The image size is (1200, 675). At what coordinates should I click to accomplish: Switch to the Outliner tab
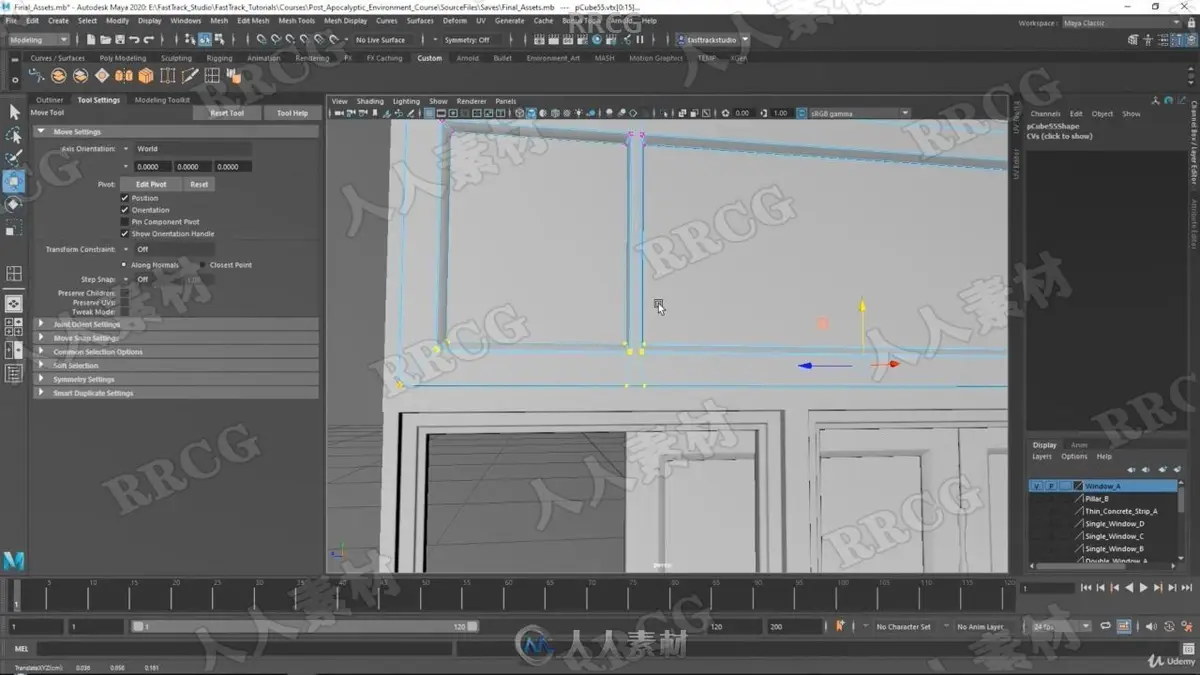coord(49,100)
